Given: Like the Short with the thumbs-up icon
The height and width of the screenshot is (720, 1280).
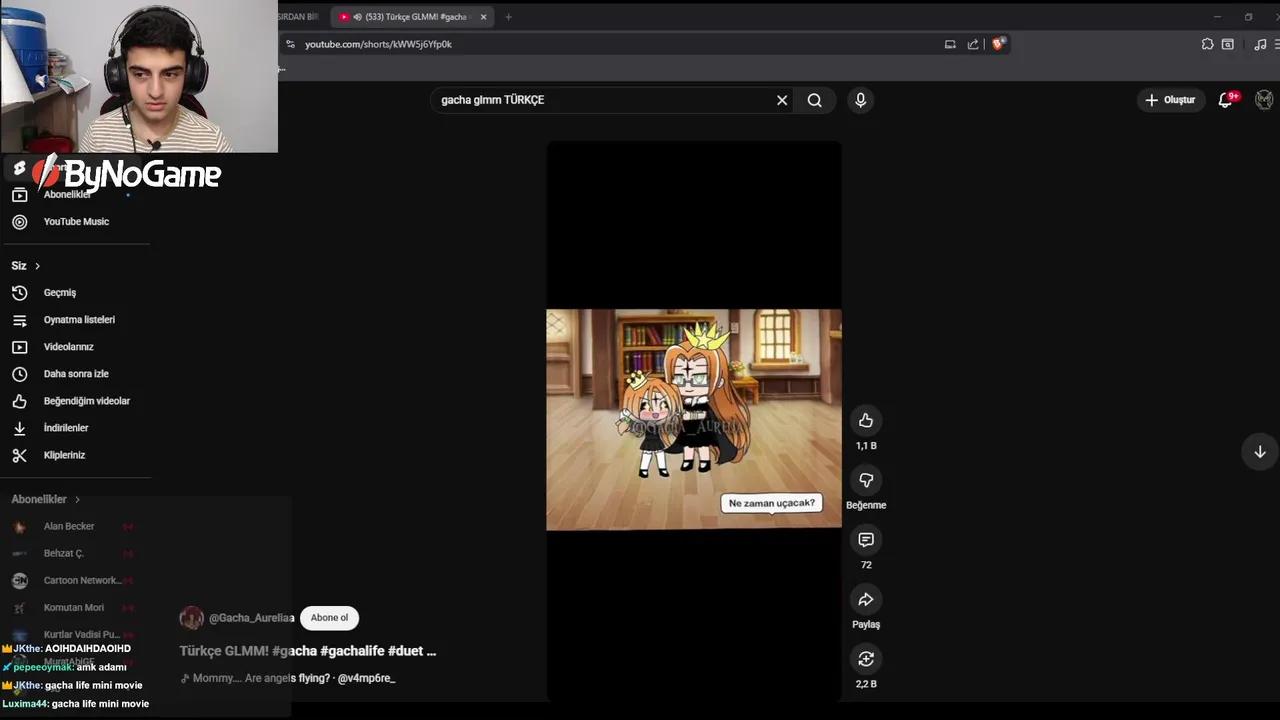Looking at the screenshot, I should 866,420.
